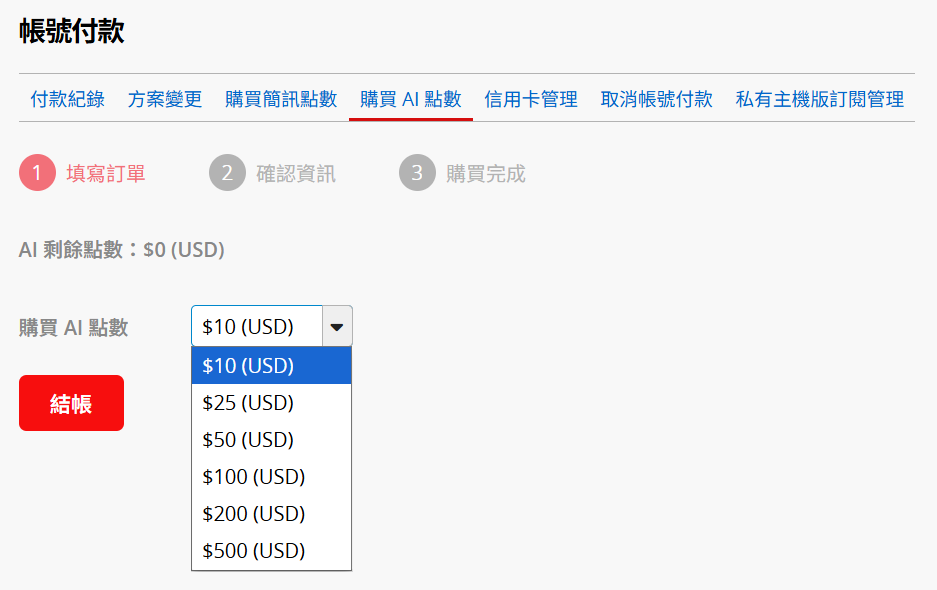Click the dropdown arrow for AI points
Image resolution: width=937 pixels, height=590 pixels.
coord(337,326)
